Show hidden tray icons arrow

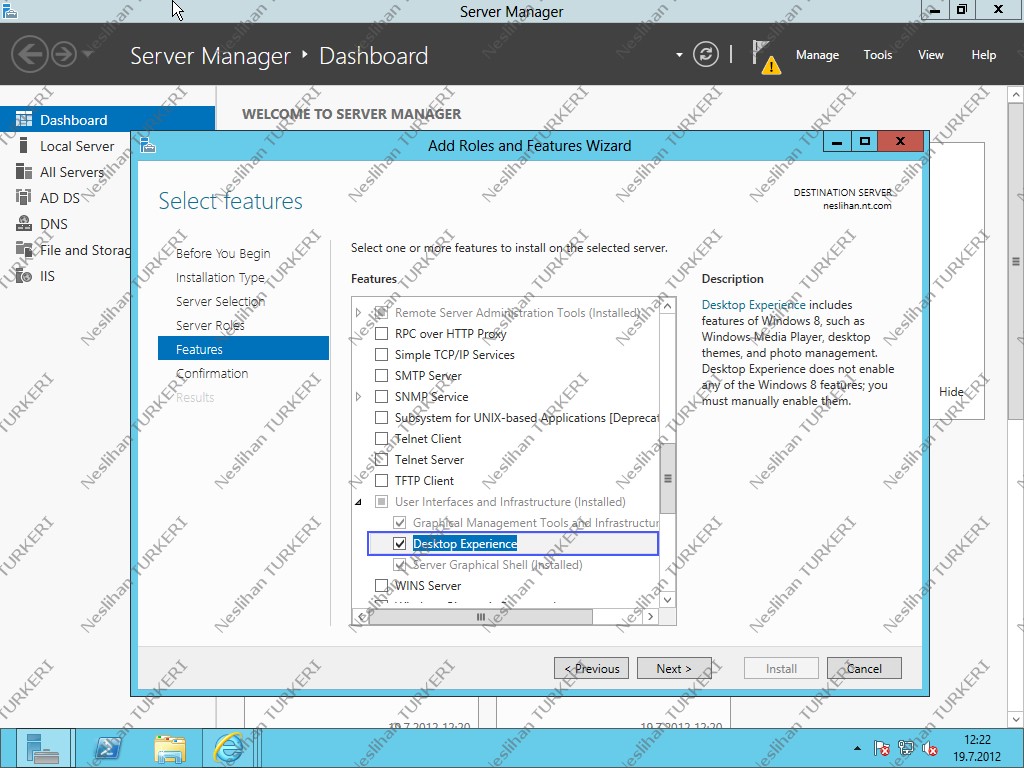point(857,748)
